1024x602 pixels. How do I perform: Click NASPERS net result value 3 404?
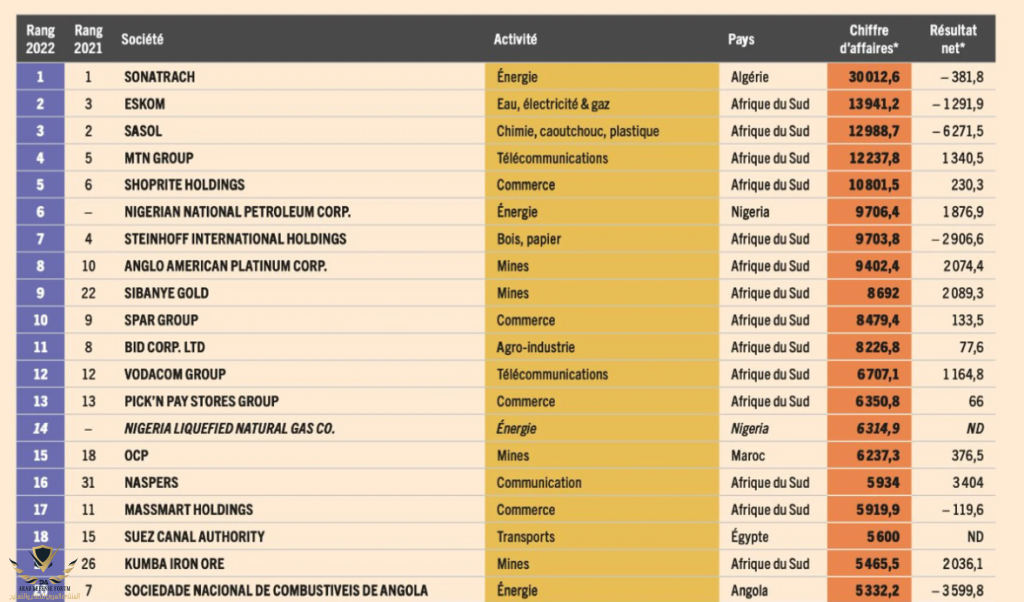pos(968,483)
